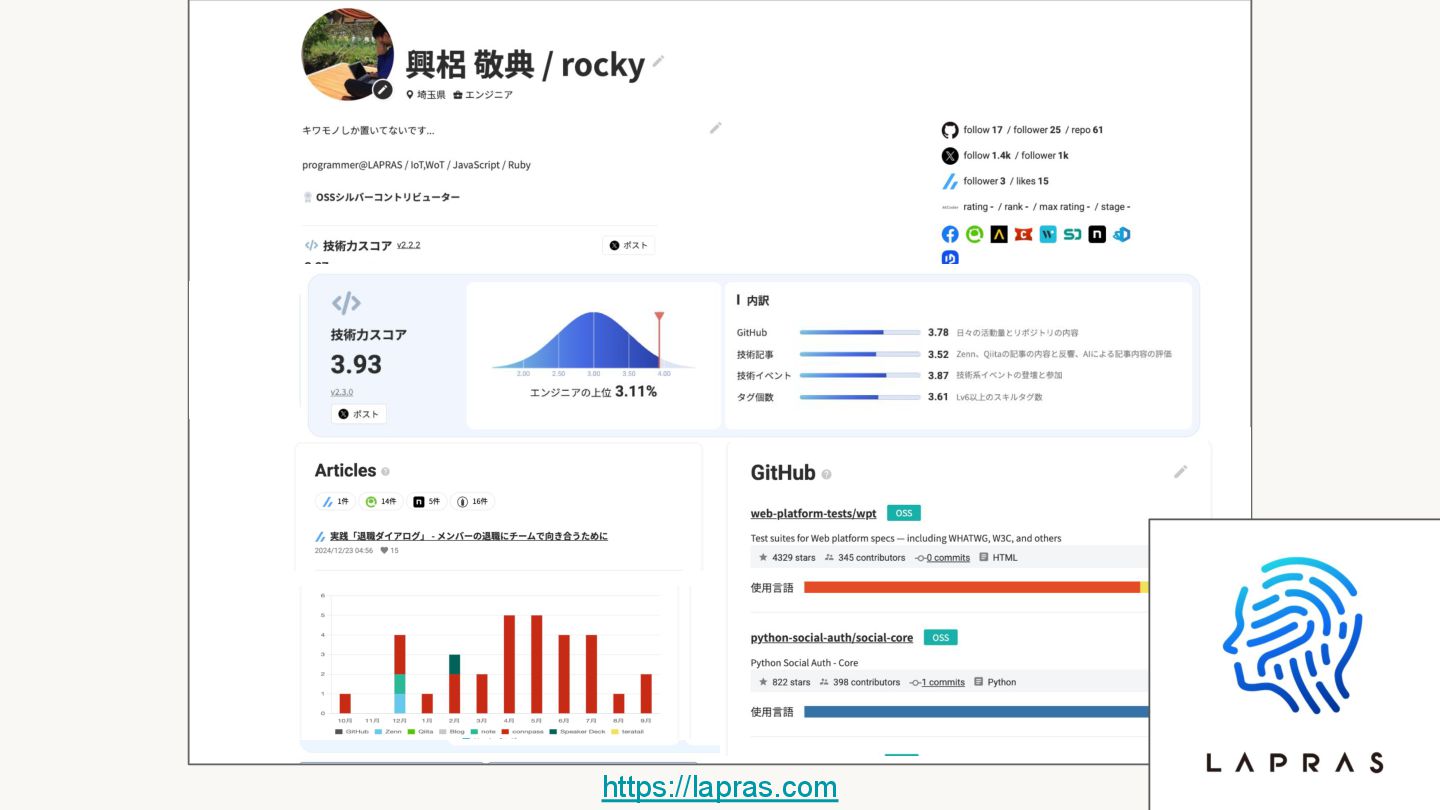Click the help icon next to GitHub heading
Image resolution: width=1440 pixels, height=810 pixels.
tap(826, 474)
